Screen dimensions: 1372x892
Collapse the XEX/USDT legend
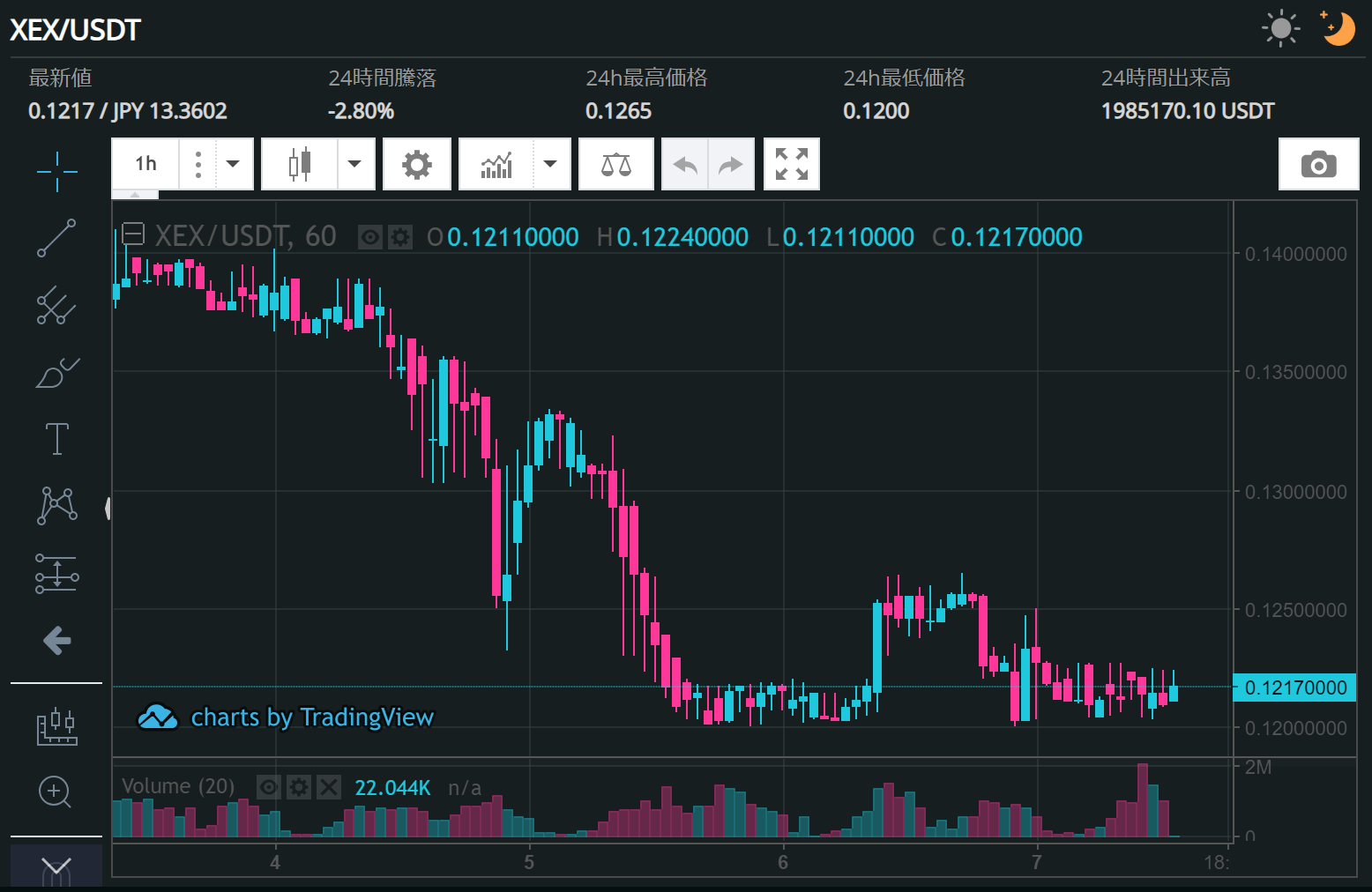coord(133,234)
